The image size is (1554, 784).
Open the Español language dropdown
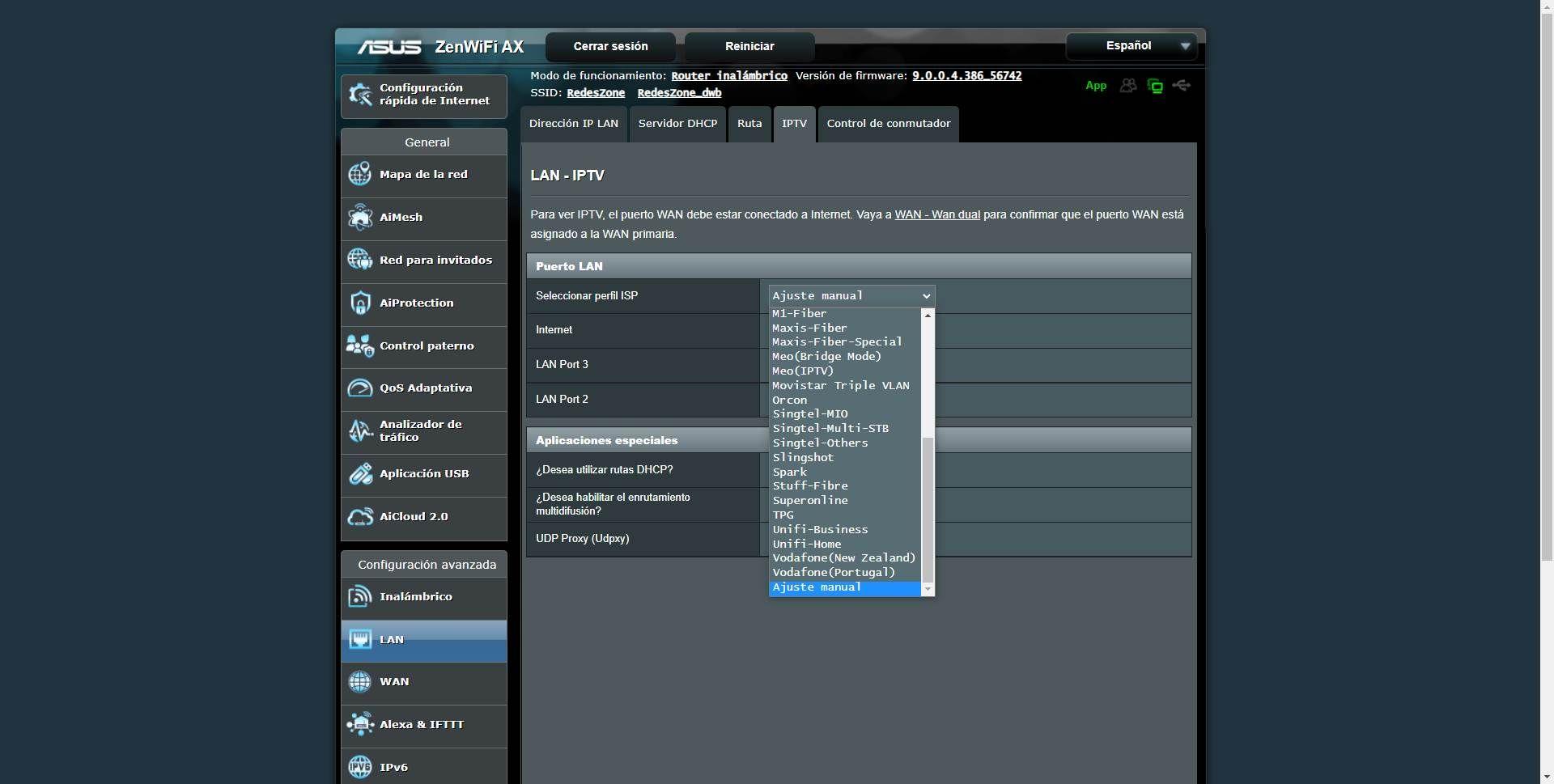(x=1132, y=46)
